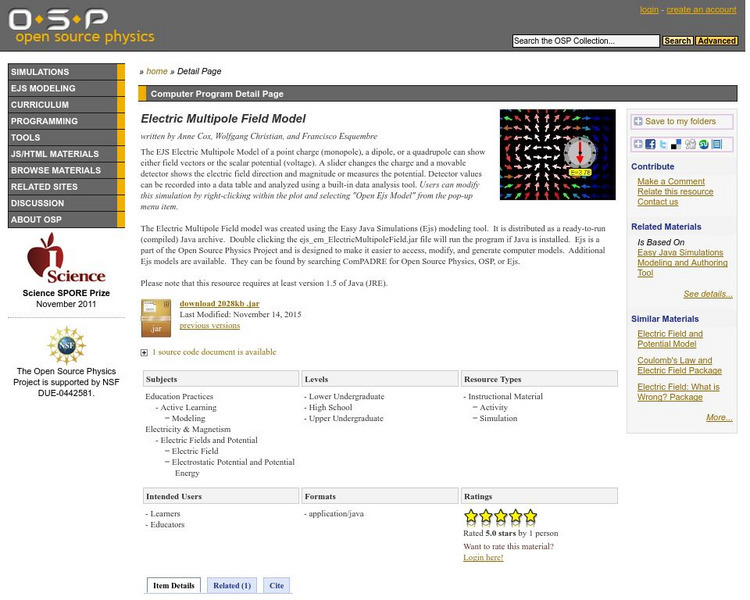The width and height of the screenshot is (750, 600).
Task: Open Electric Field and Potential Model link
Action: coord(670,339)
